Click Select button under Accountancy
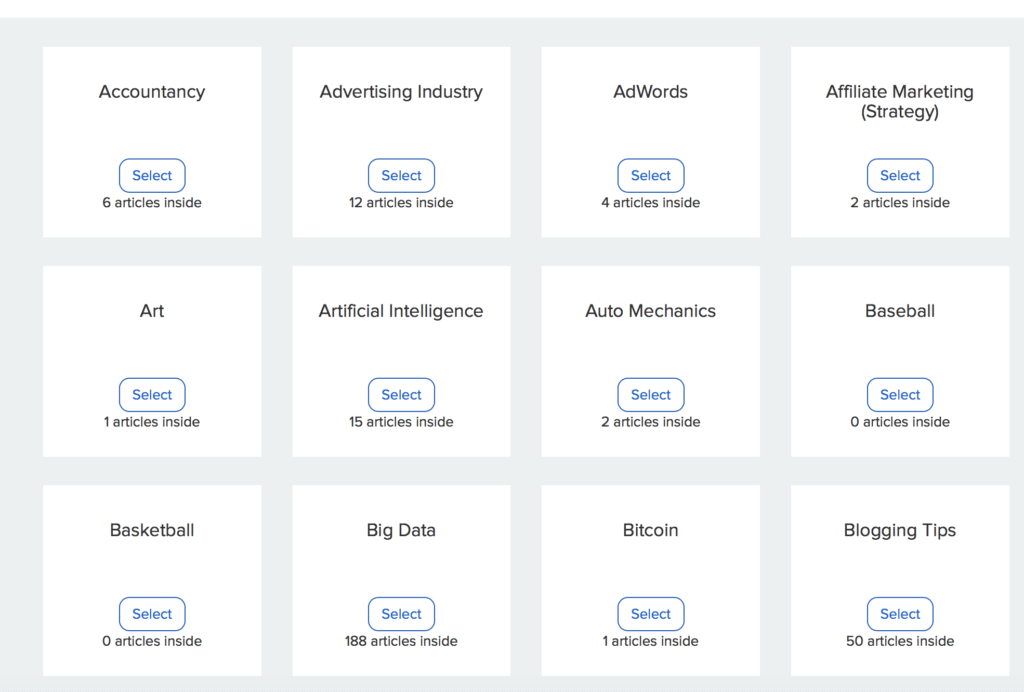 click(152, 175)
